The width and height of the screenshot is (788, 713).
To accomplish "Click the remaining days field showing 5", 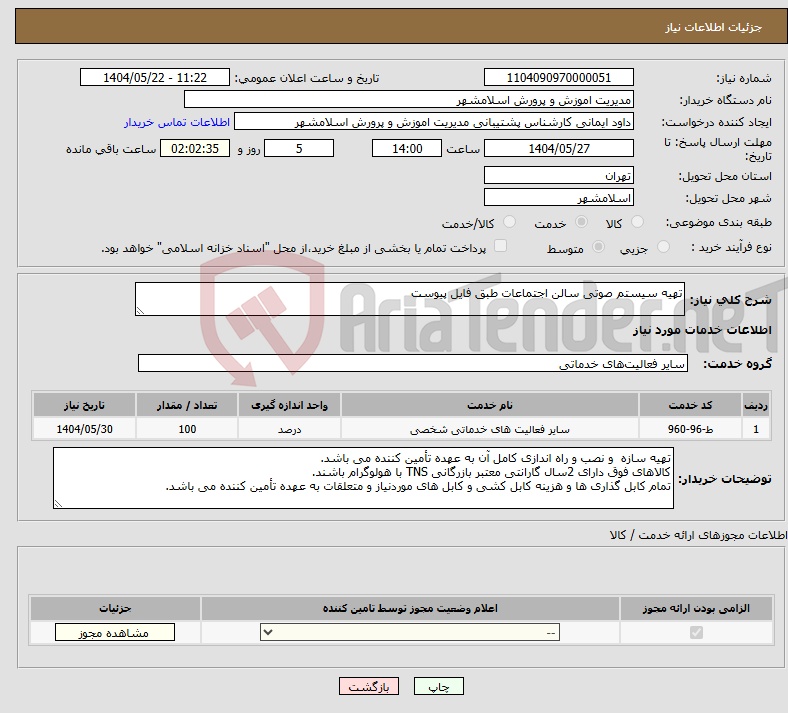I will click(x=299, y=148).
